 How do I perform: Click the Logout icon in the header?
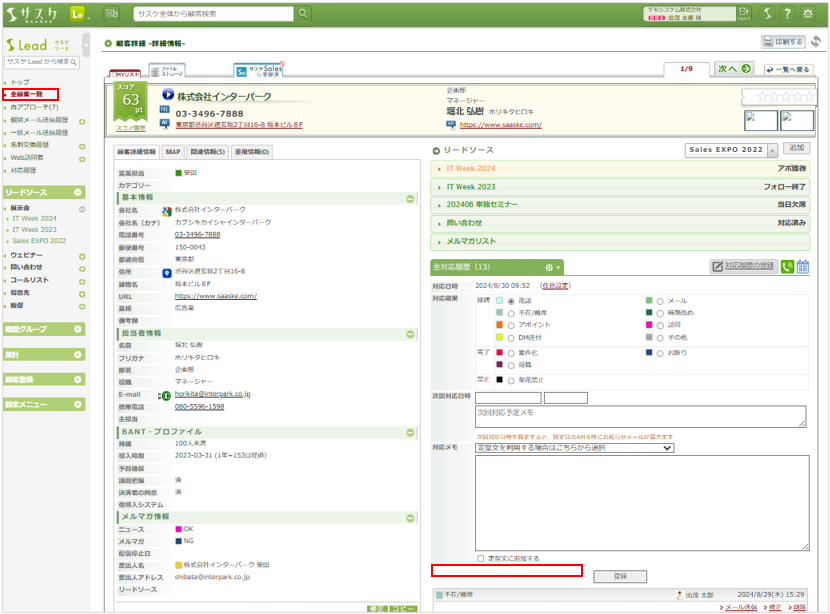[x=744, y=13]
